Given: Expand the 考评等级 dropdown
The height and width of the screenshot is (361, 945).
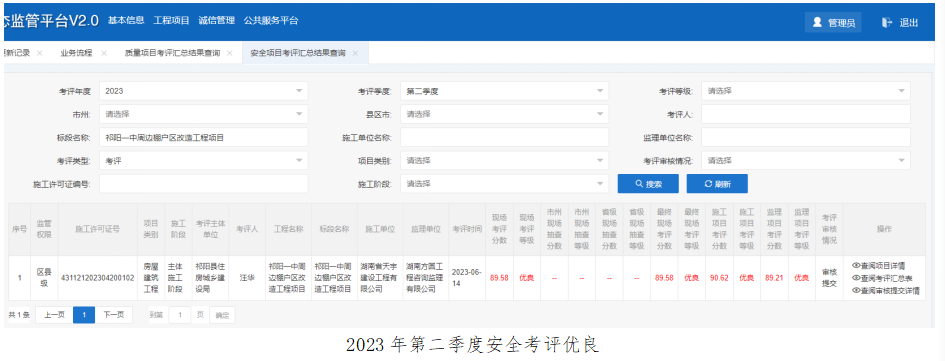Looking at the screenshot, I should (x=806, y=91).
